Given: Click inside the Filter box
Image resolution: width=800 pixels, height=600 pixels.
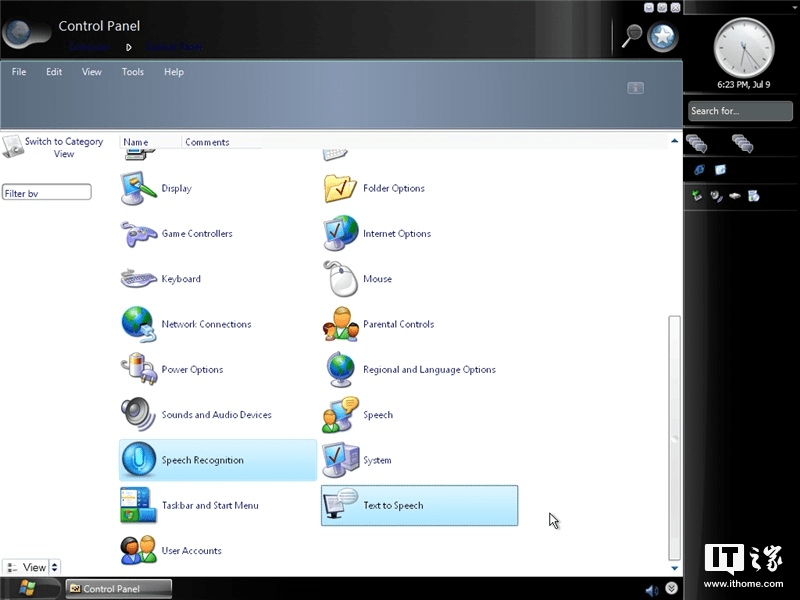Looking at the screenshot, I should [x=46, y=190].
